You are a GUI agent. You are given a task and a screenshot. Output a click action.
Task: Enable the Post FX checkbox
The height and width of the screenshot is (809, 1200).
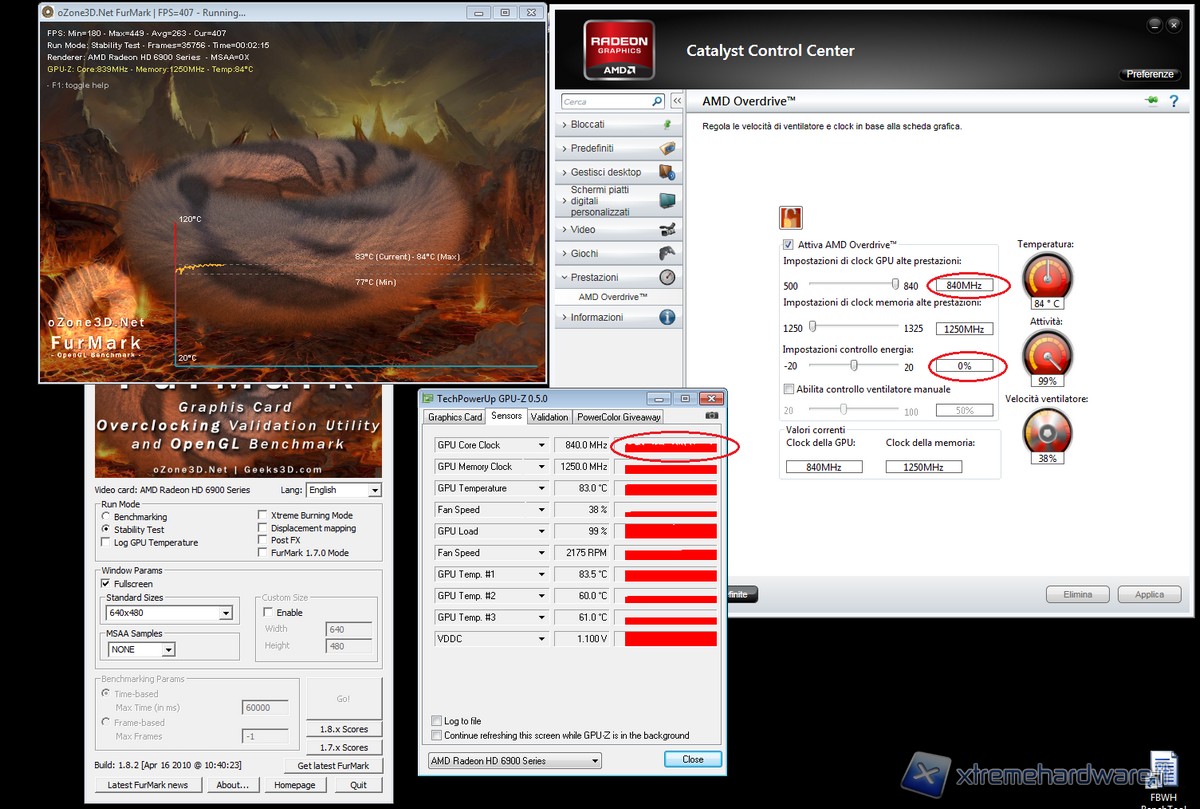point(263,540)
